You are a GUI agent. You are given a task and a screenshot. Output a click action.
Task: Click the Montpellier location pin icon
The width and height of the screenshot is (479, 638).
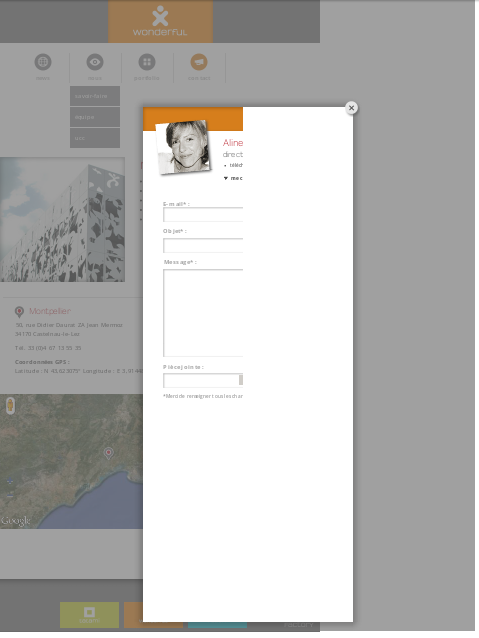(19, 312)
